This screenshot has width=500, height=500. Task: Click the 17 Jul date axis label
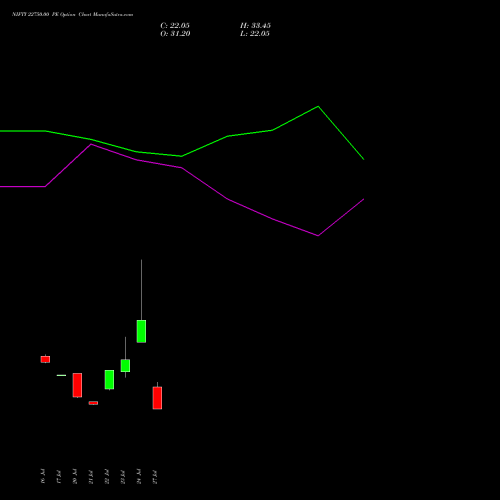(x=59, y=476)
